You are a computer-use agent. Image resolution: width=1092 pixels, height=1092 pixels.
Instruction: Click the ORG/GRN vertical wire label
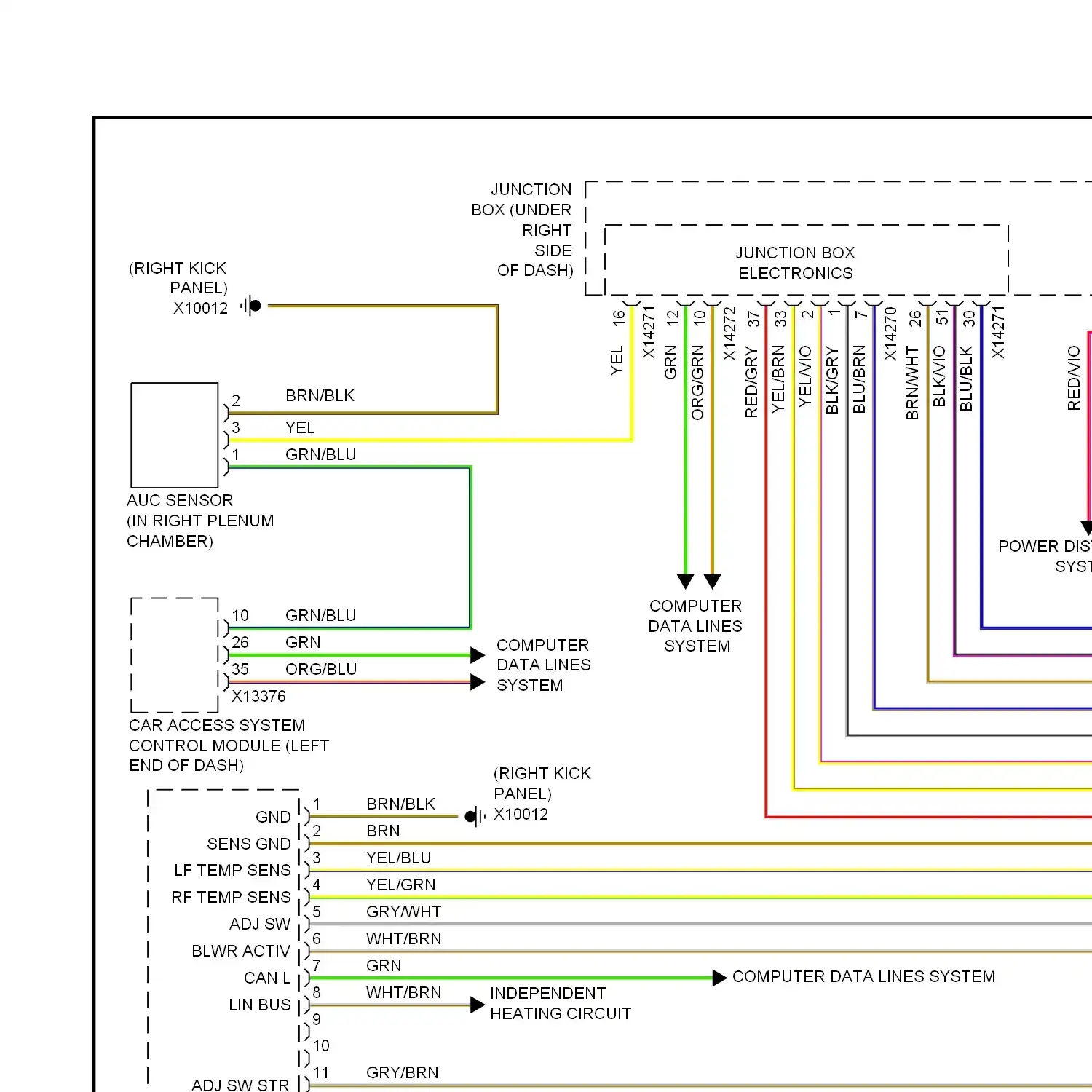coord(697,382)
